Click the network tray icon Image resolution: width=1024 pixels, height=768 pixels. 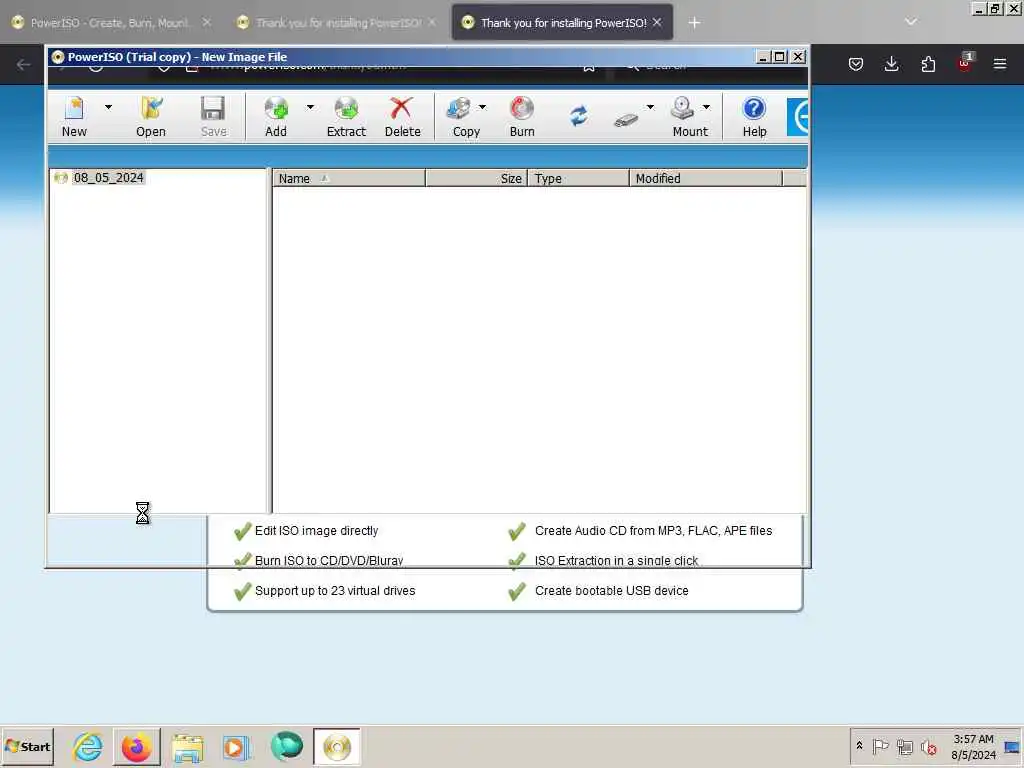coord(904,746)
